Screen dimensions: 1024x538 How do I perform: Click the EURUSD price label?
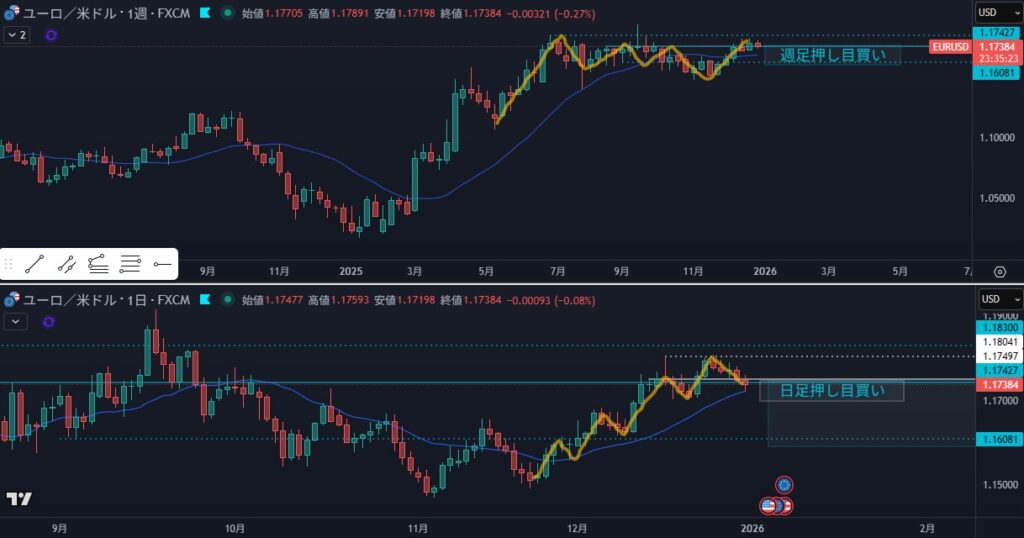point(948,47)
